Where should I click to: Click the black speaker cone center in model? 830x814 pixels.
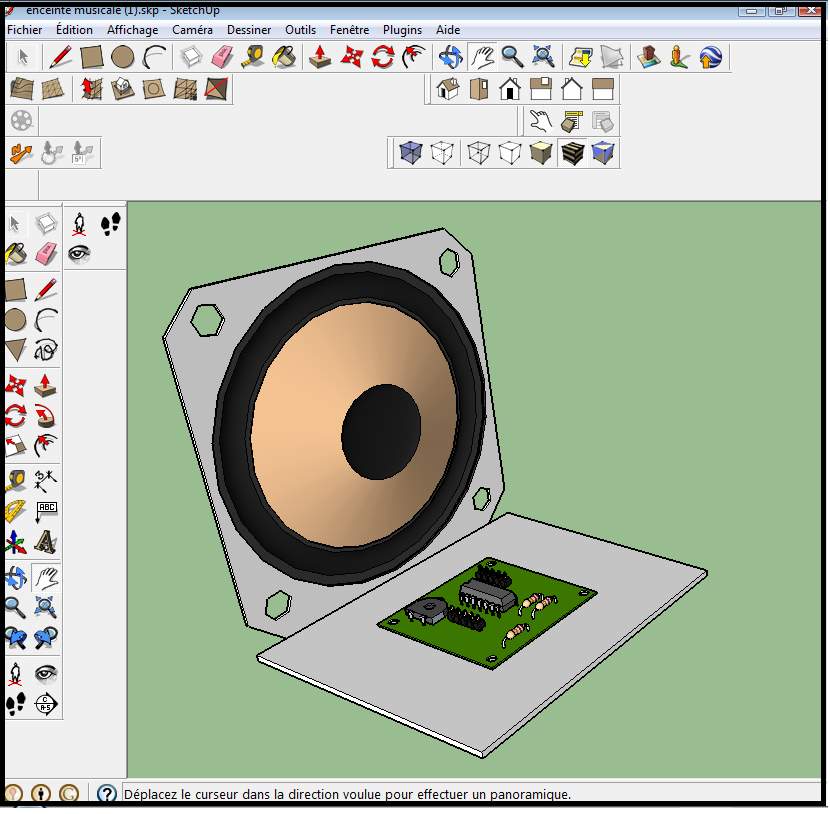pos(381,432)
